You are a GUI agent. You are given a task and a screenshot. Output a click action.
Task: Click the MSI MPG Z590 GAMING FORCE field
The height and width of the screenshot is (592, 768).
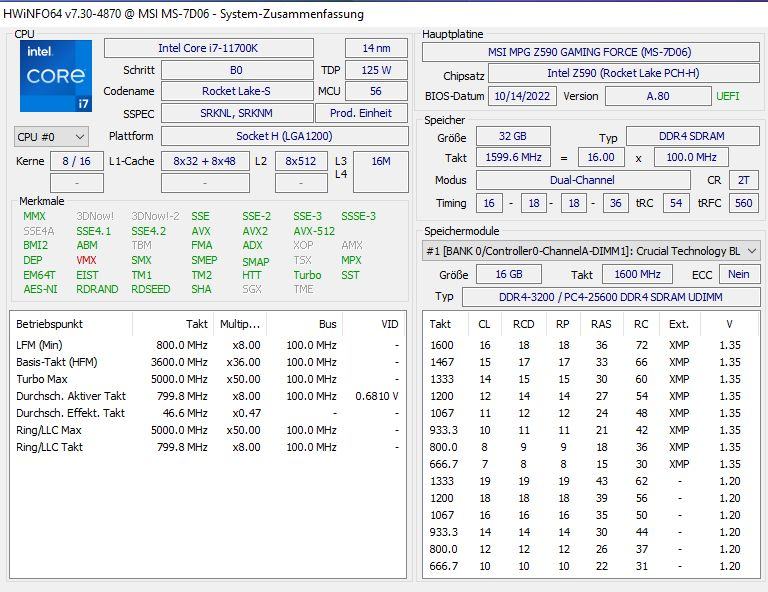point(590,52)
